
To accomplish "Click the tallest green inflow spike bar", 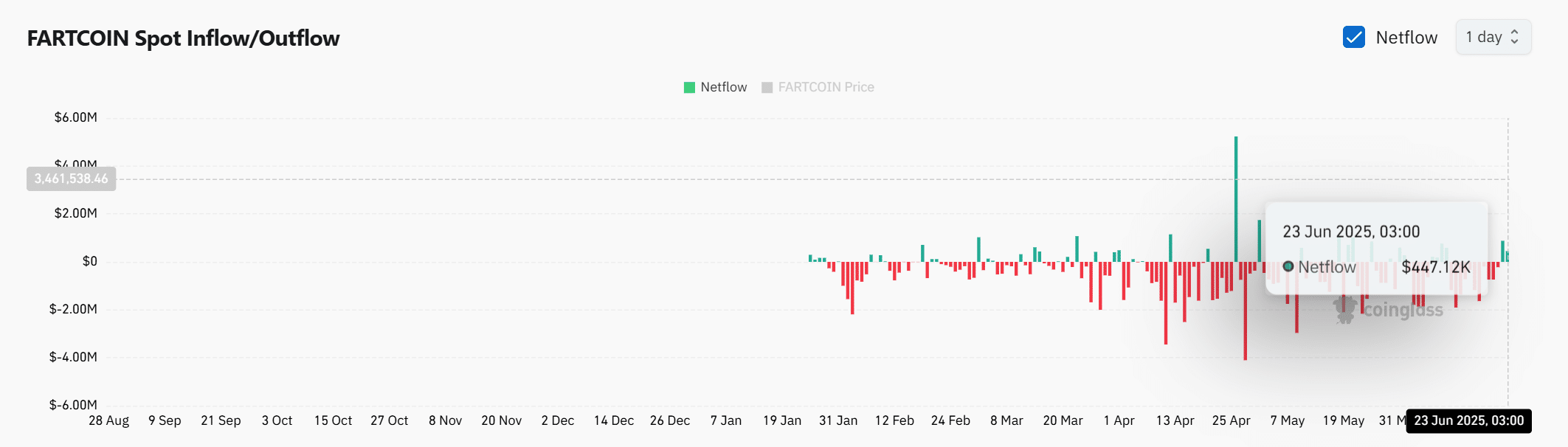I will [x=1236, y=198].
